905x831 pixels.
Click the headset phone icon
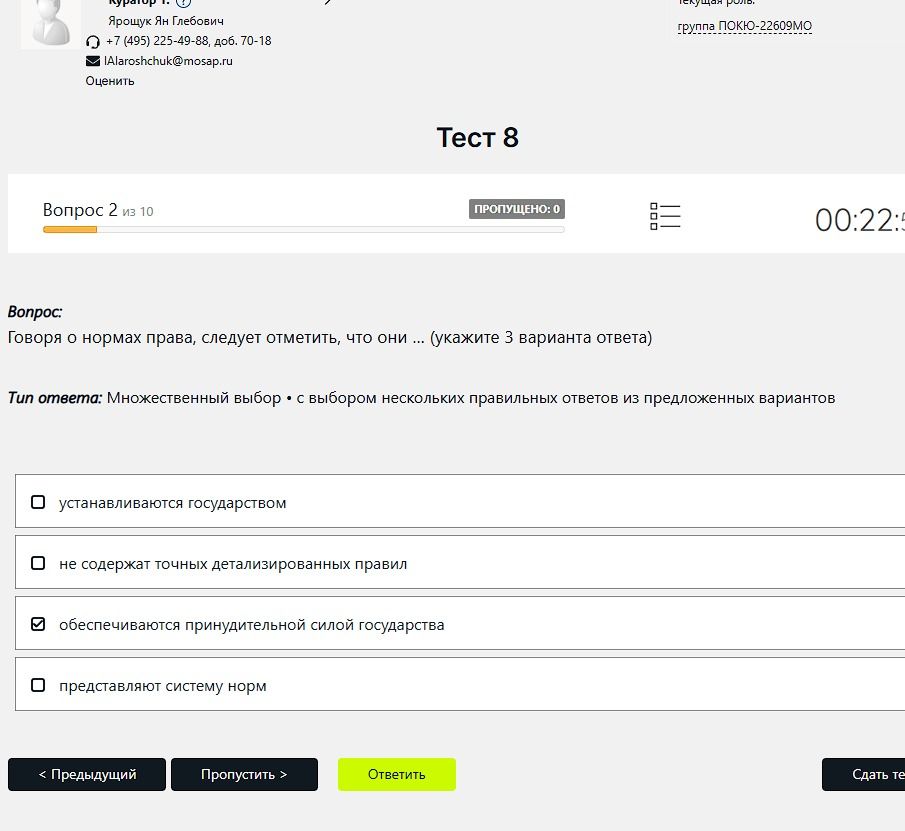click(x=93, y=42)
